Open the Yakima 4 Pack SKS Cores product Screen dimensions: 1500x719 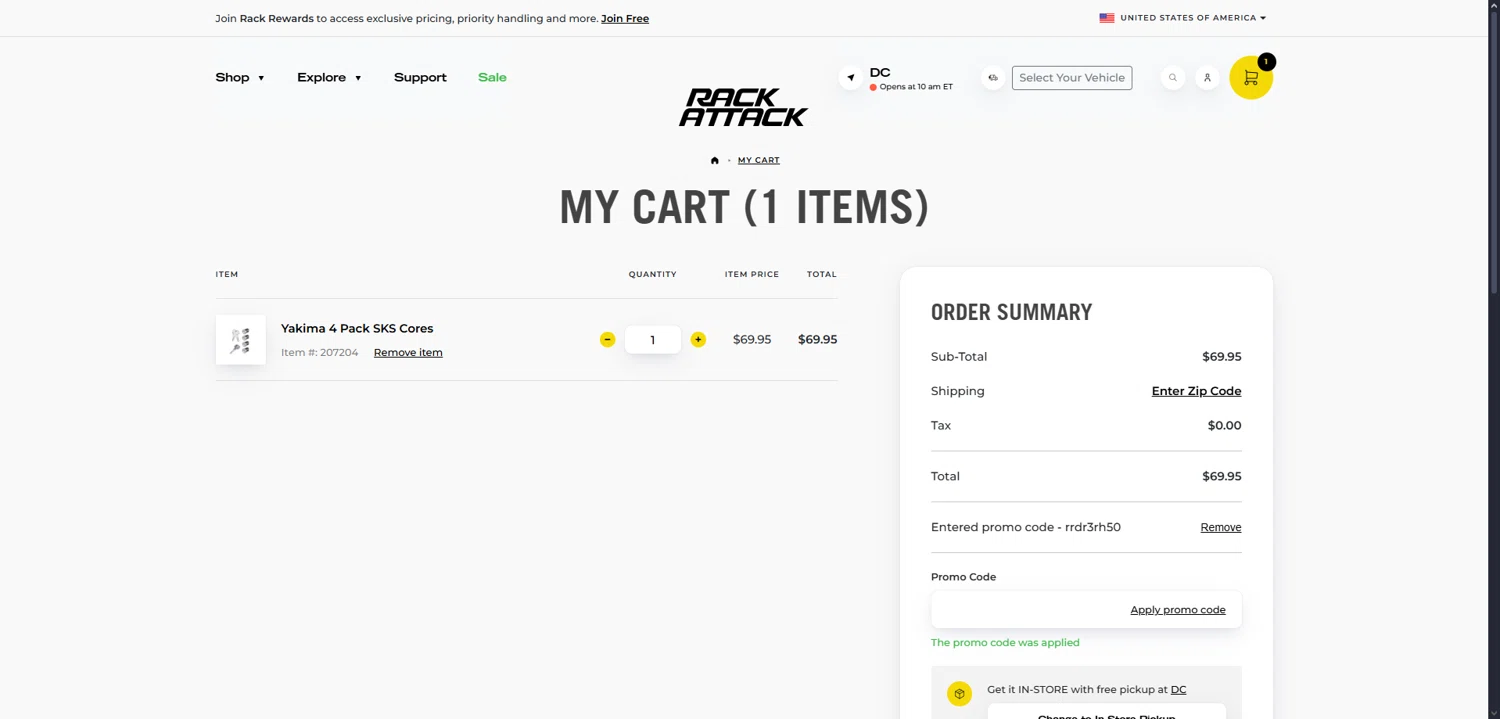pyautogui.click(x=357, y=328)
